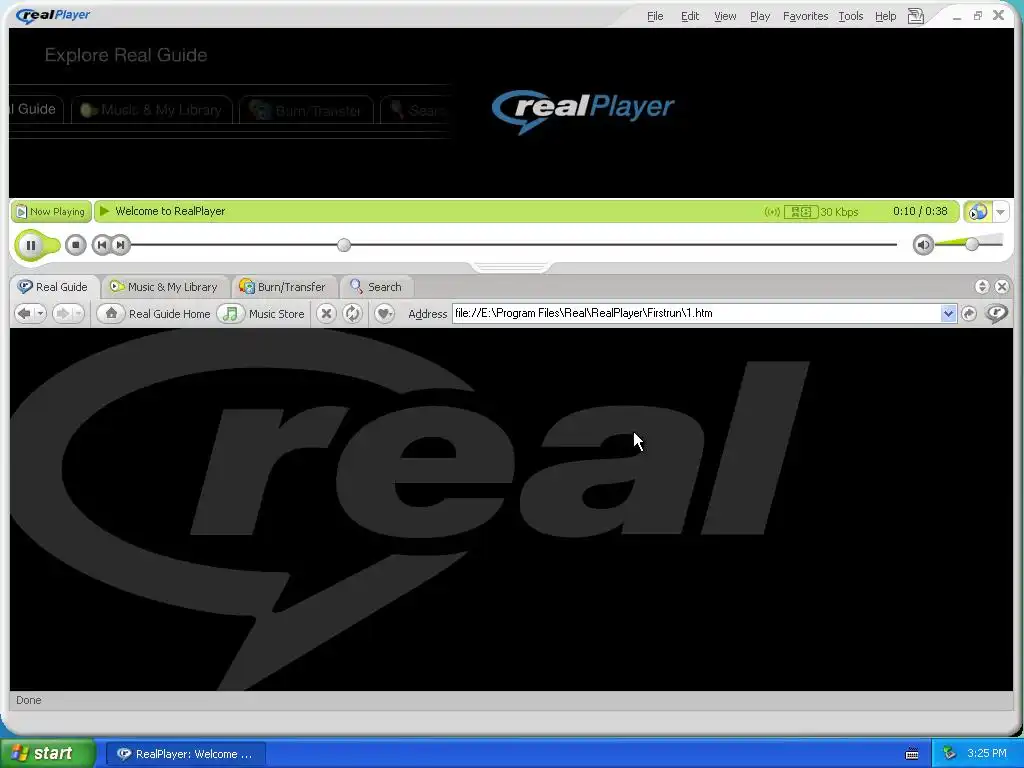Click the volume slider thumb
Image resolution: width=1024 pixels, height=768 pixels.
click(972, 244)
